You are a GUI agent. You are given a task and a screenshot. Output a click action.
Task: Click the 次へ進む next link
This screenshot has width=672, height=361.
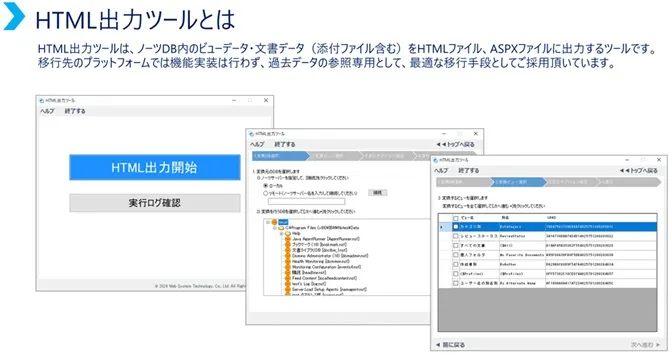coord(645,345)
